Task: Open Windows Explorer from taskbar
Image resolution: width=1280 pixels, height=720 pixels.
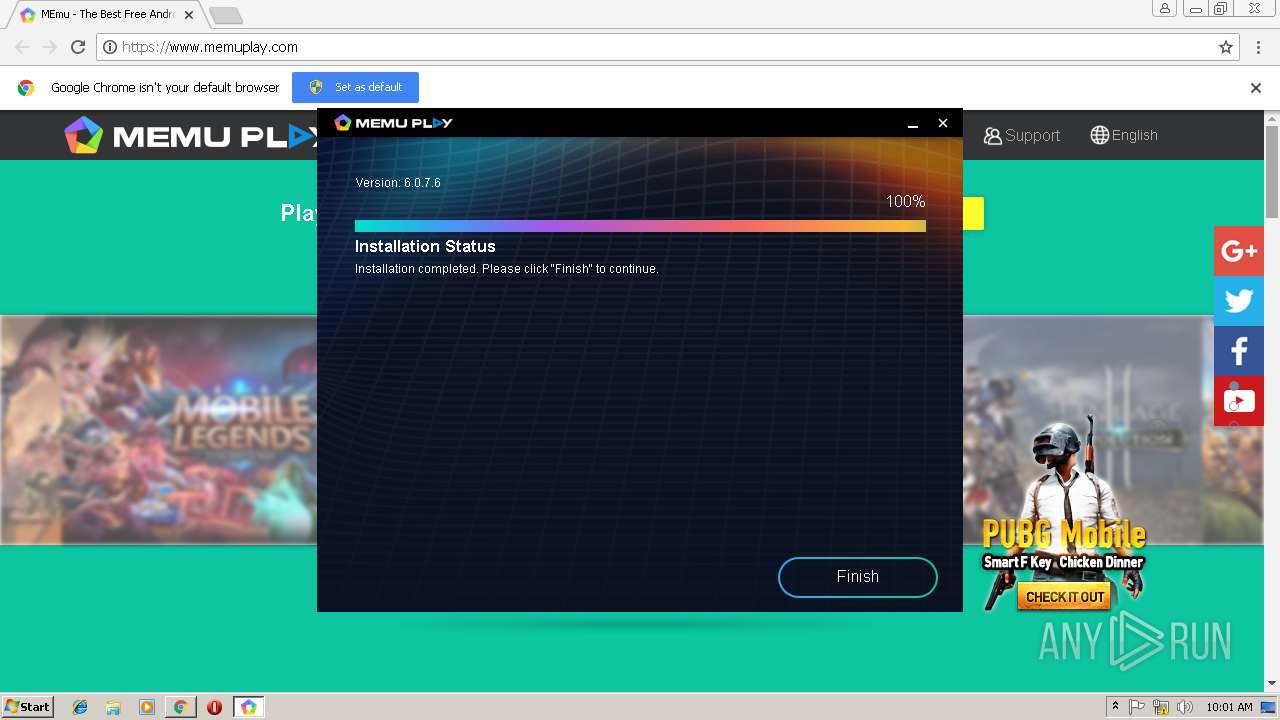Action: [113, 707]
